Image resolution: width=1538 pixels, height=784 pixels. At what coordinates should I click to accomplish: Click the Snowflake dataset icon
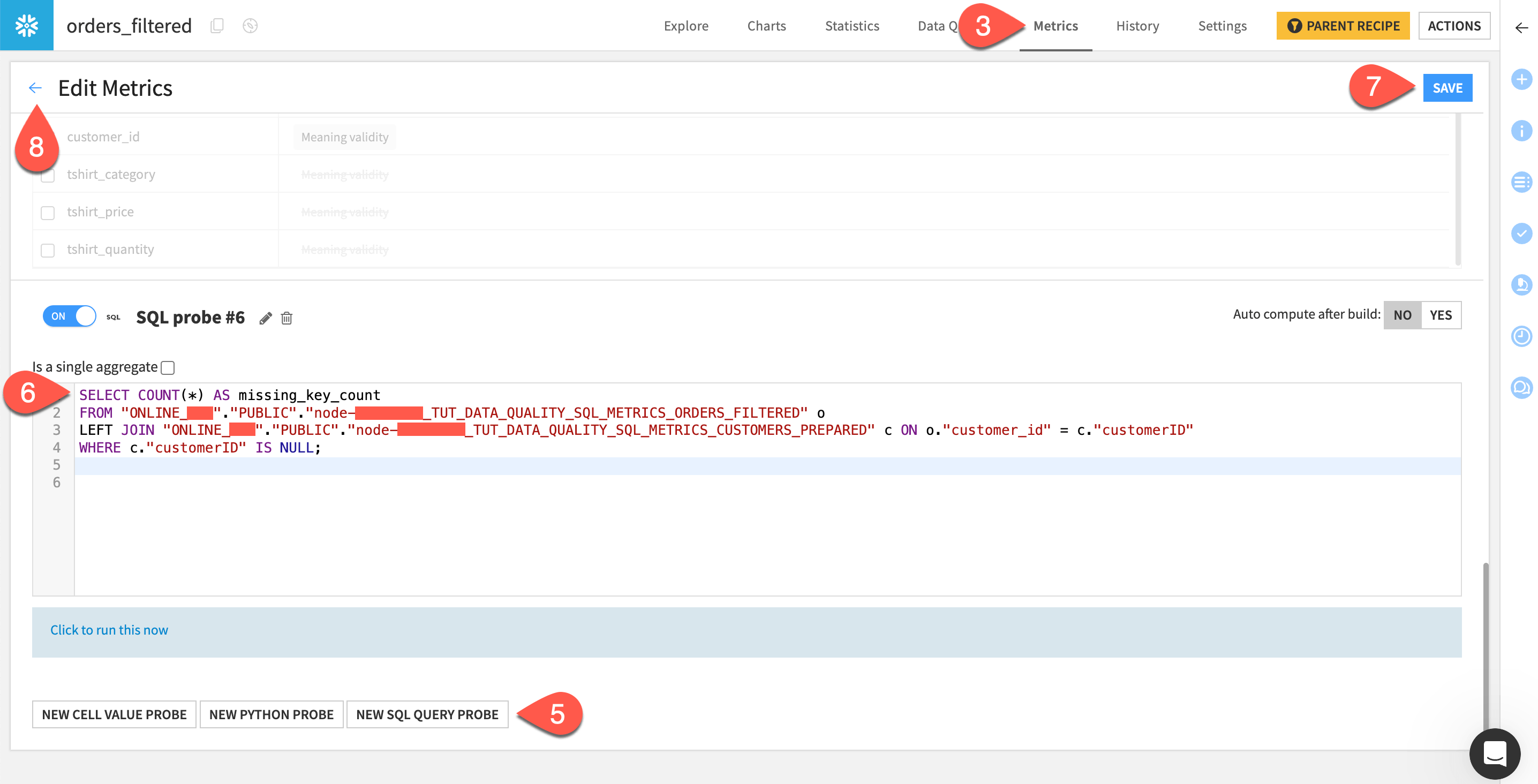pos(26,26)
